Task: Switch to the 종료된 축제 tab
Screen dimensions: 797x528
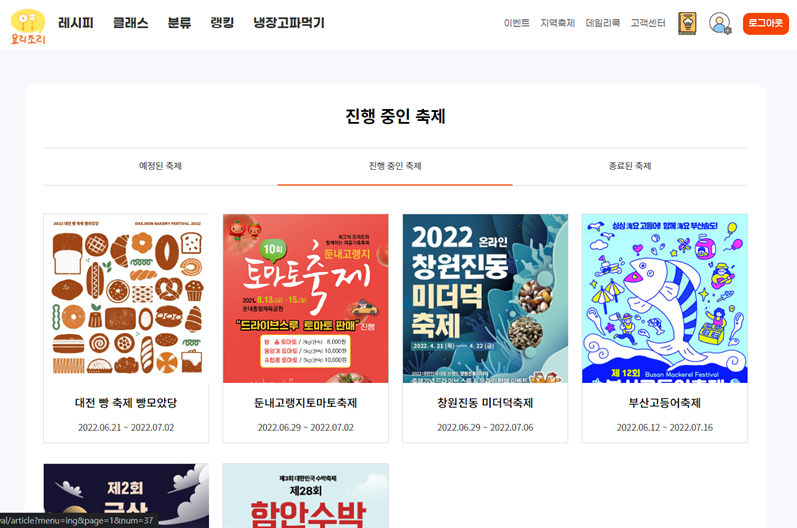Action: click(x=630, y=166)
